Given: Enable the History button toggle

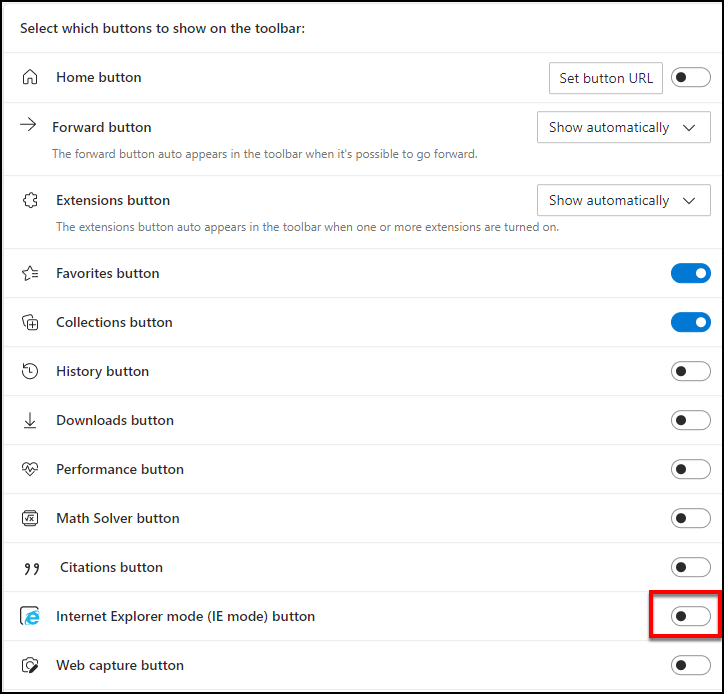Looking at the screenshot, I should (x=690, y=371).
